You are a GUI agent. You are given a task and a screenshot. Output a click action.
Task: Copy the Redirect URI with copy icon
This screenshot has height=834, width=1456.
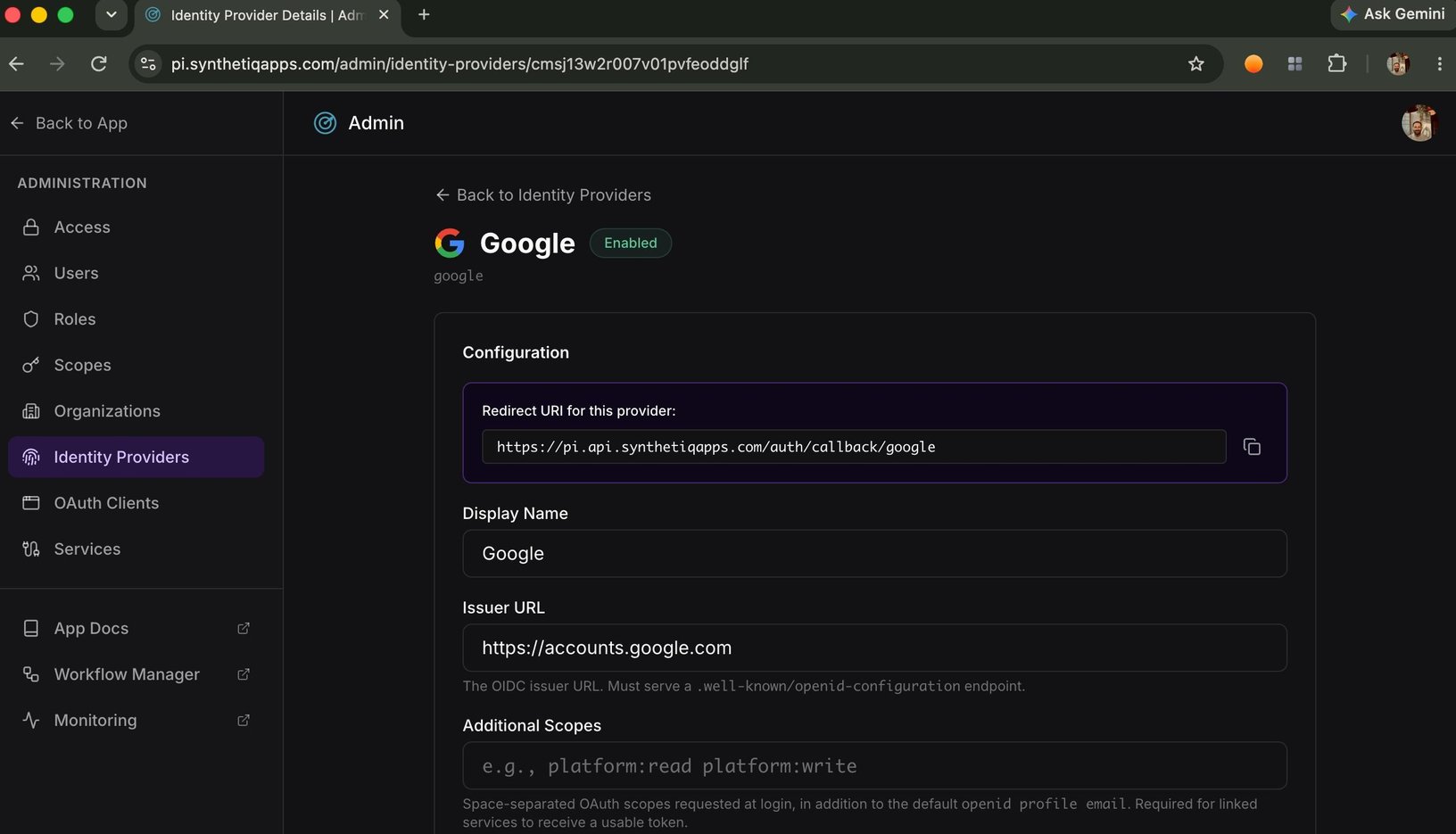[1252, 447]
